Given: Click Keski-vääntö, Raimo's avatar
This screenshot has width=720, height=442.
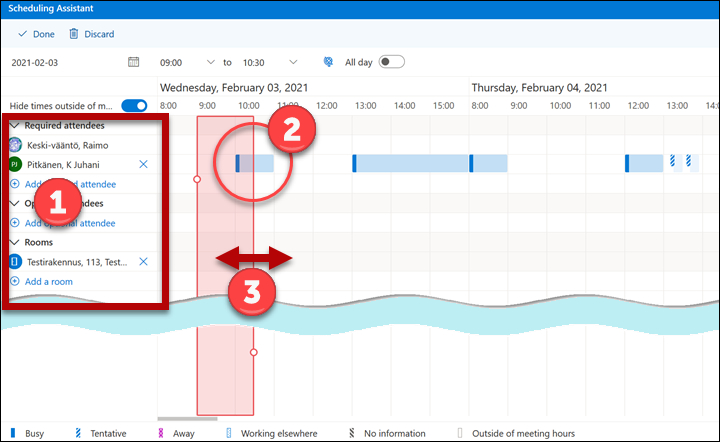Looking at the screenshot, I should [15, 145].
